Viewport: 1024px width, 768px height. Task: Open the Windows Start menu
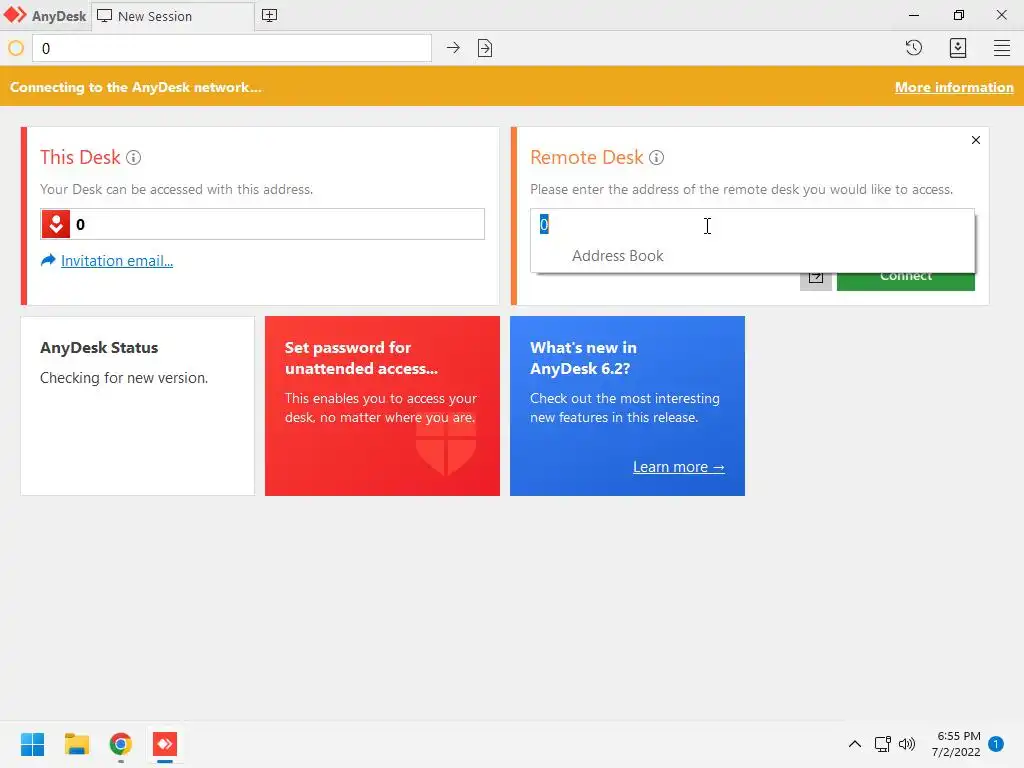click(x=33, y=744)
